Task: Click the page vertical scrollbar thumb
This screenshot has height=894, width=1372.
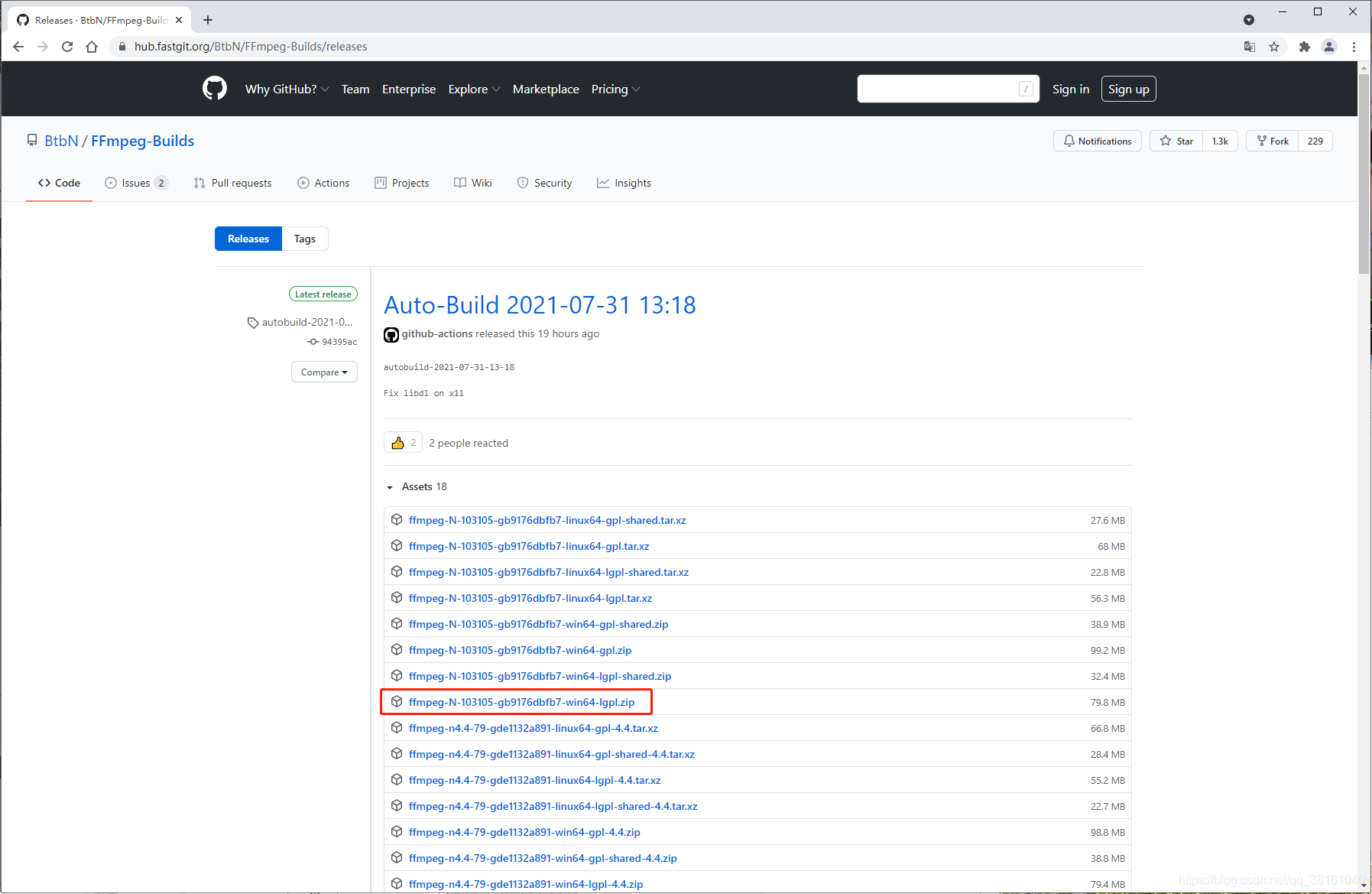Action: (x=1364, y=174)
